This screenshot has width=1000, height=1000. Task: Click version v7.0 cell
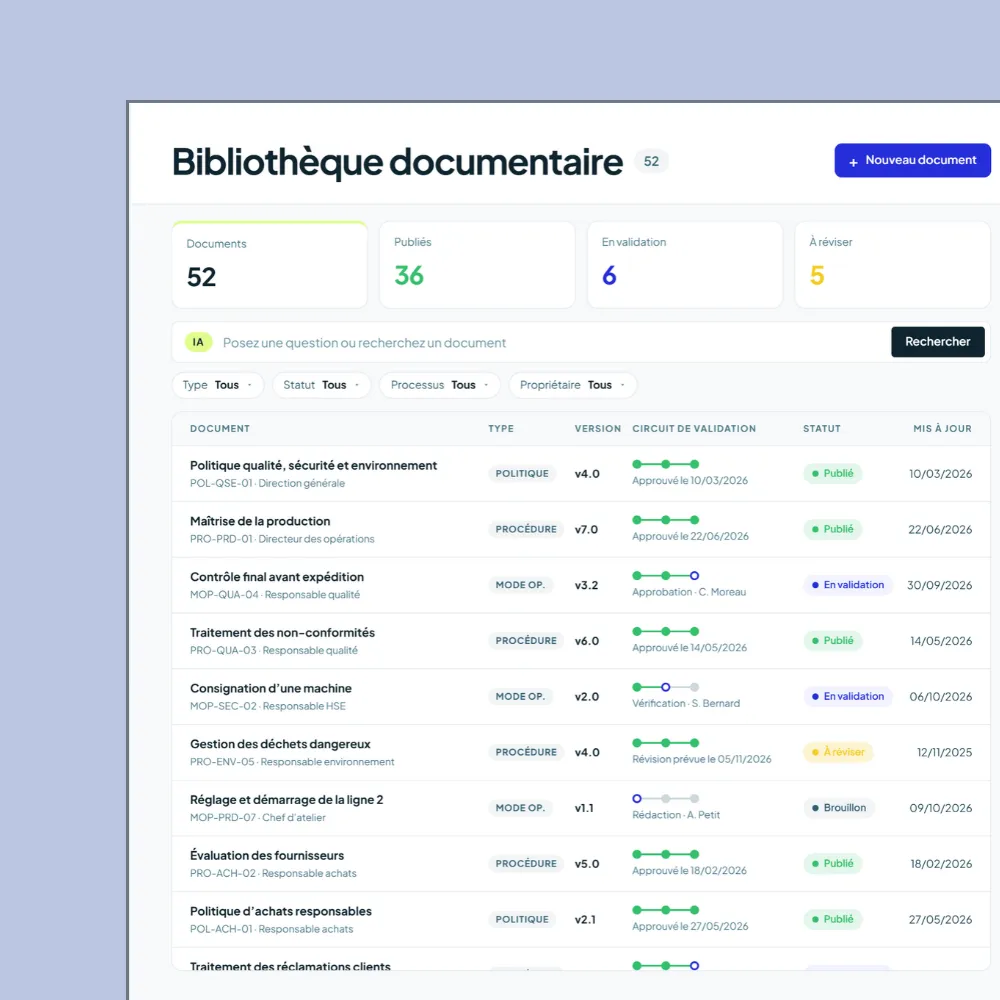[x=586, y=529]
